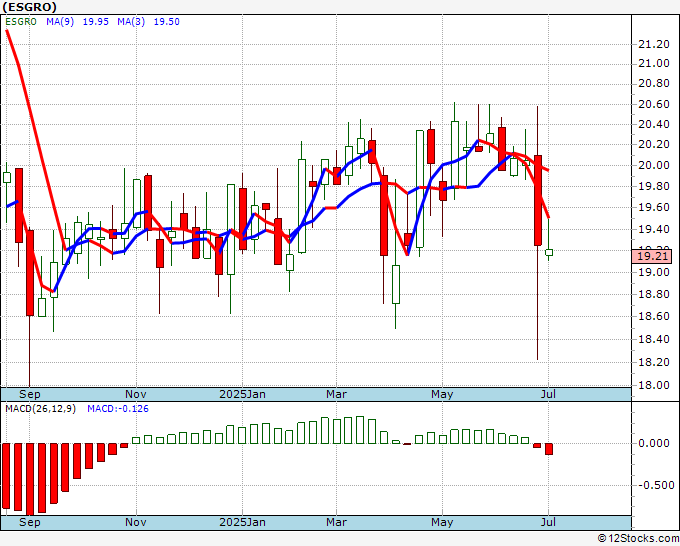
Task: Click 2025Jan on the price chart time axis
Action: point(242,394)
